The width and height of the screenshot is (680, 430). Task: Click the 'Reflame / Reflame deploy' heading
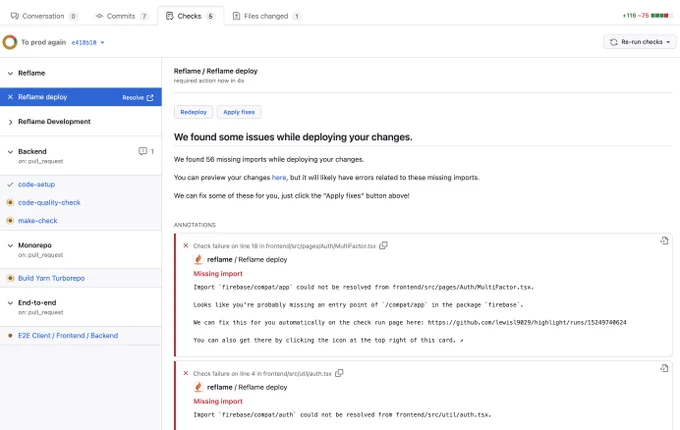pos(216,71)
